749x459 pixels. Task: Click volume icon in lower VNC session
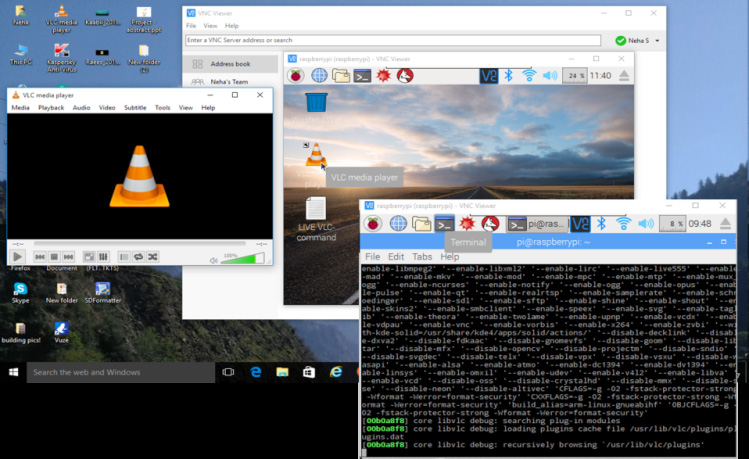point(646,224)
